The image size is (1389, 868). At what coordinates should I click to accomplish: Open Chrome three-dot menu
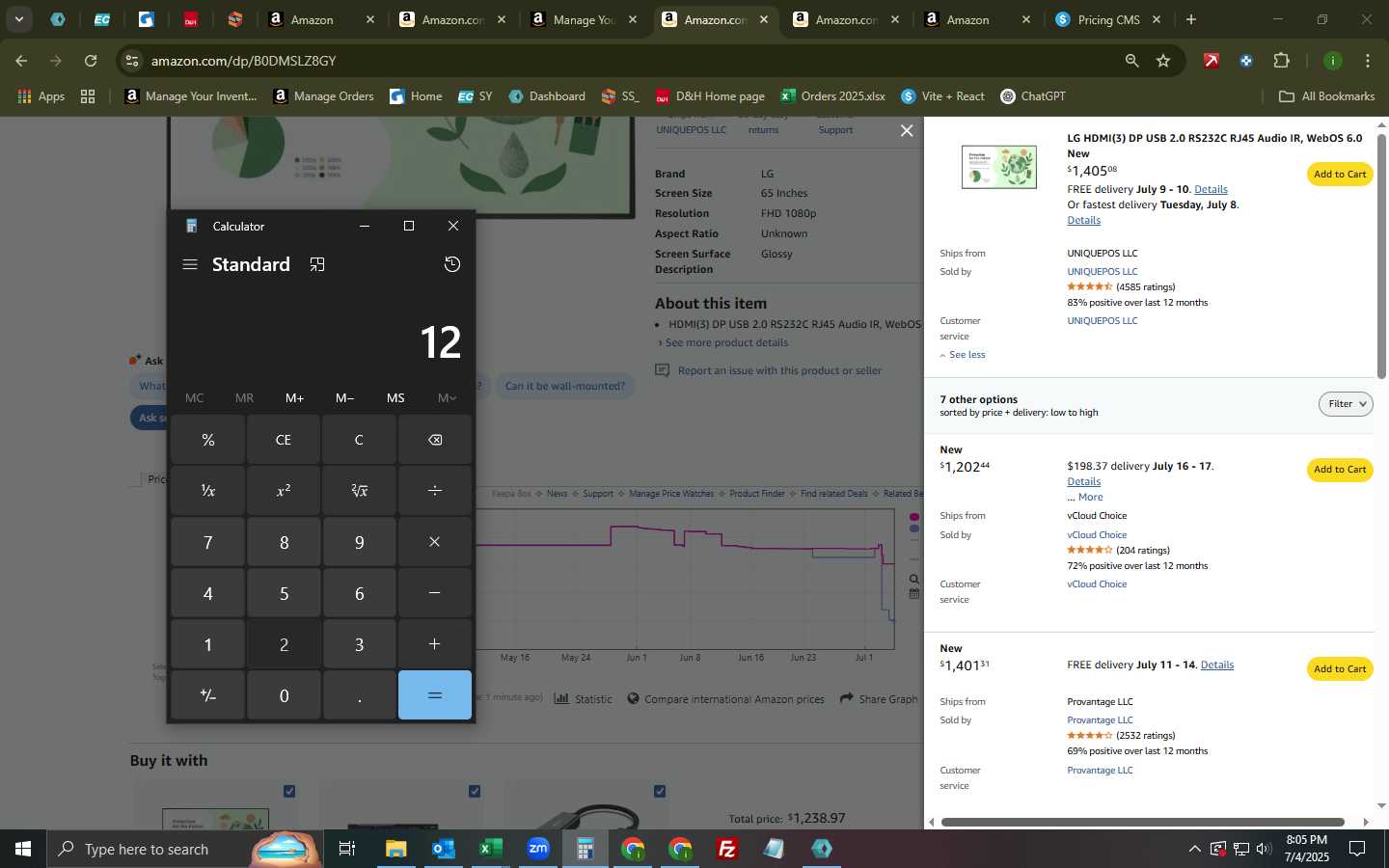[1368, 61]
